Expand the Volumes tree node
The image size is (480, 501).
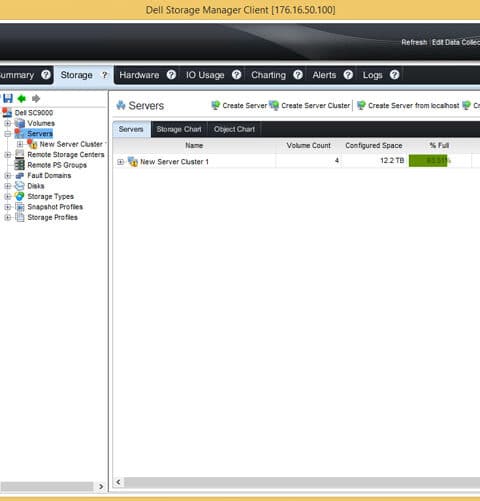coord(8,123)
